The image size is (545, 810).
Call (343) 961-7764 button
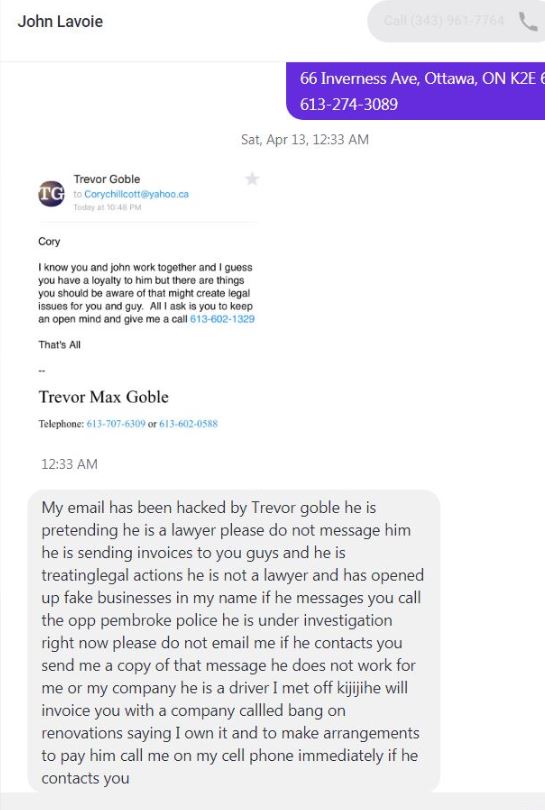coord(456,21)
